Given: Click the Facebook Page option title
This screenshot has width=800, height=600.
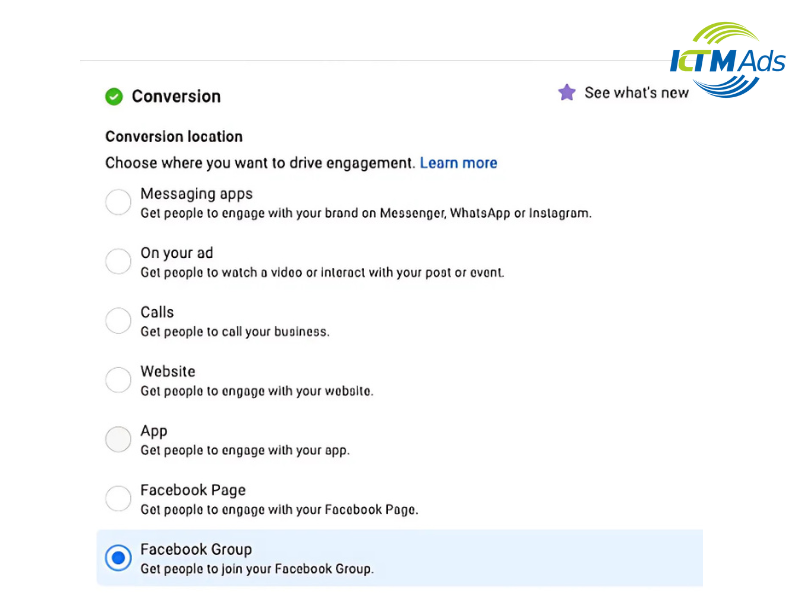Looking at the screenshot, I should tap(193, 490).
